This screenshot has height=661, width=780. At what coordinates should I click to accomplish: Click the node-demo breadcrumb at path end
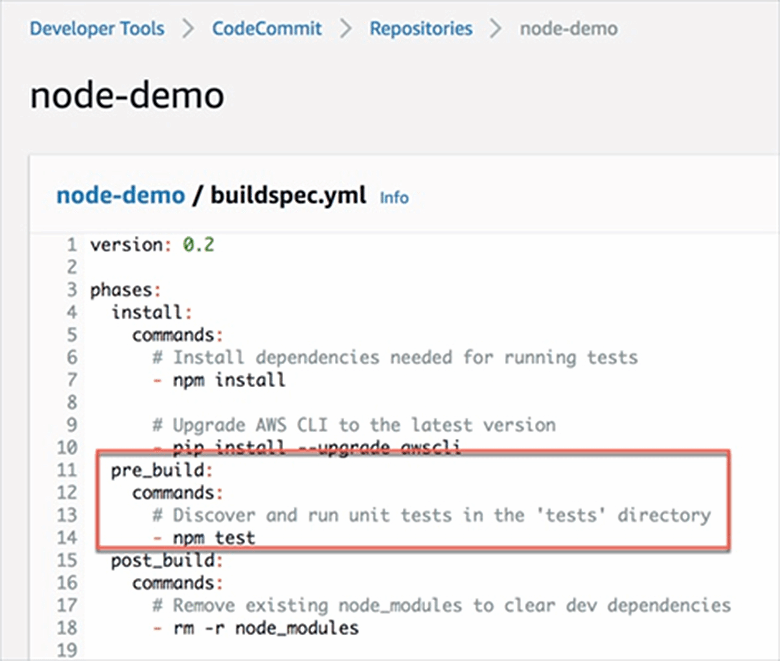[568, 28]
